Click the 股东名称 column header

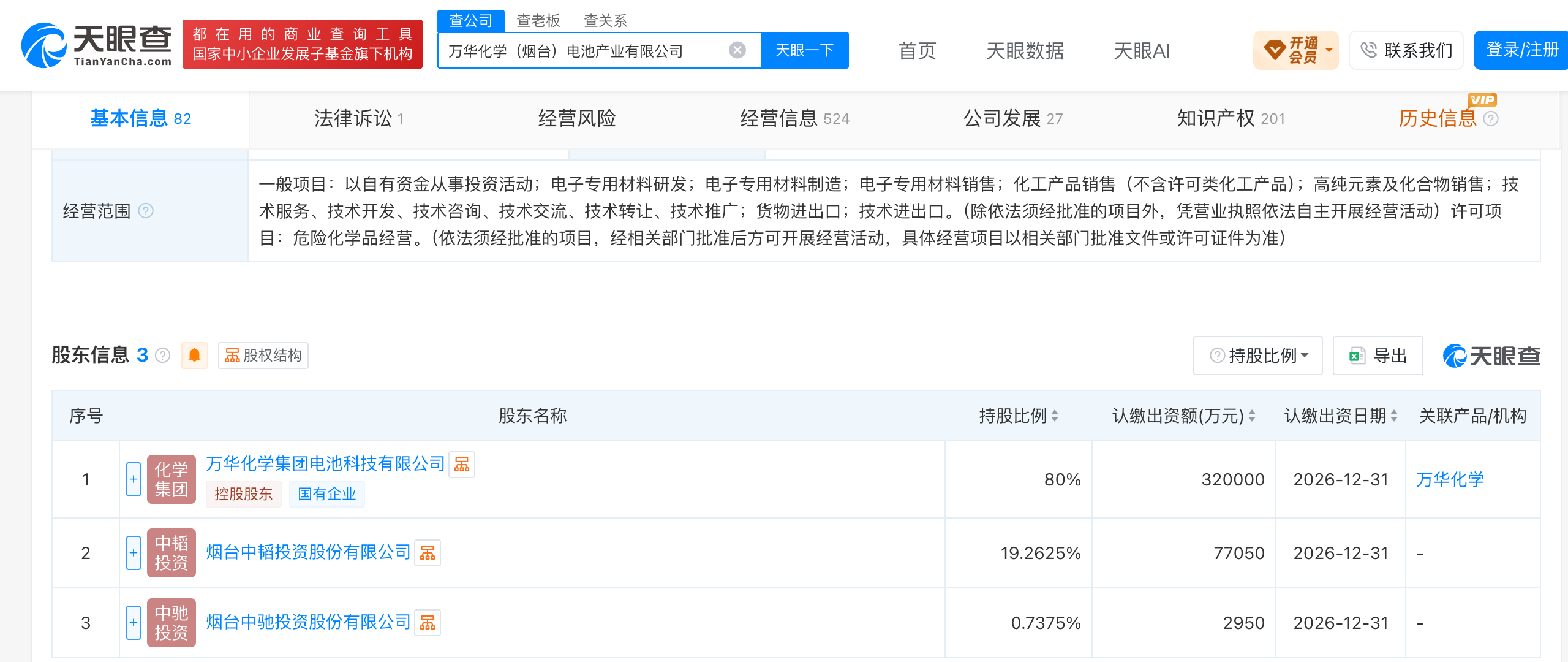(532, 416)
